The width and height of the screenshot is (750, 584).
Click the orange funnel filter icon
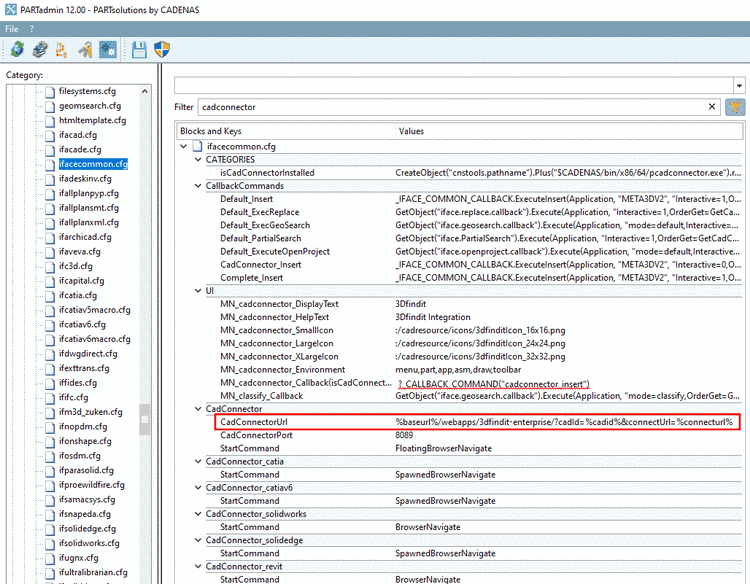tap(735, 107)
